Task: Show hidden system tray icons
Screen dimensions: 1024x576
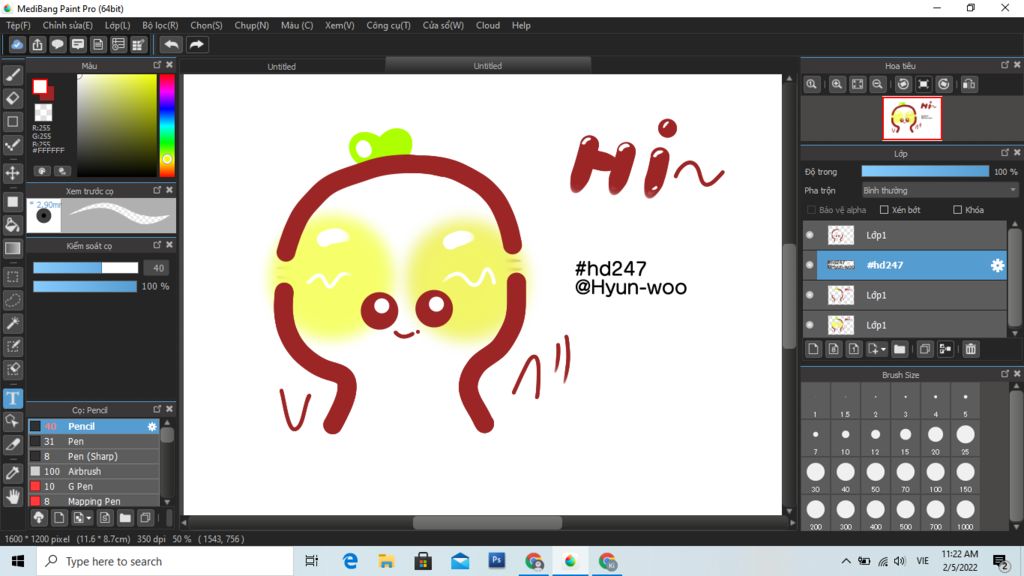Action: (x=846, y=561)
